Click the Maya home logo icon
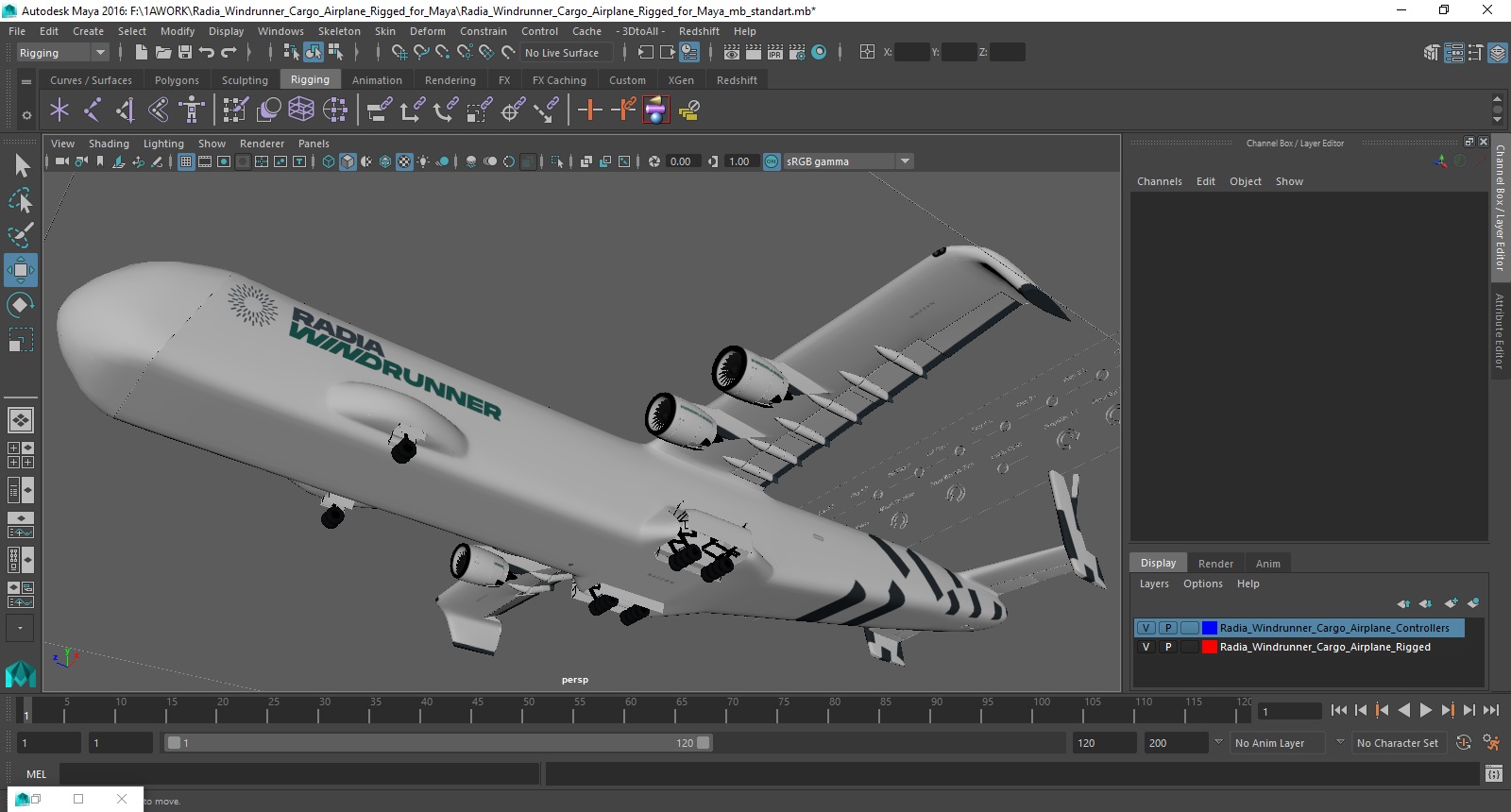1511x812 pixels. (21, 673)
